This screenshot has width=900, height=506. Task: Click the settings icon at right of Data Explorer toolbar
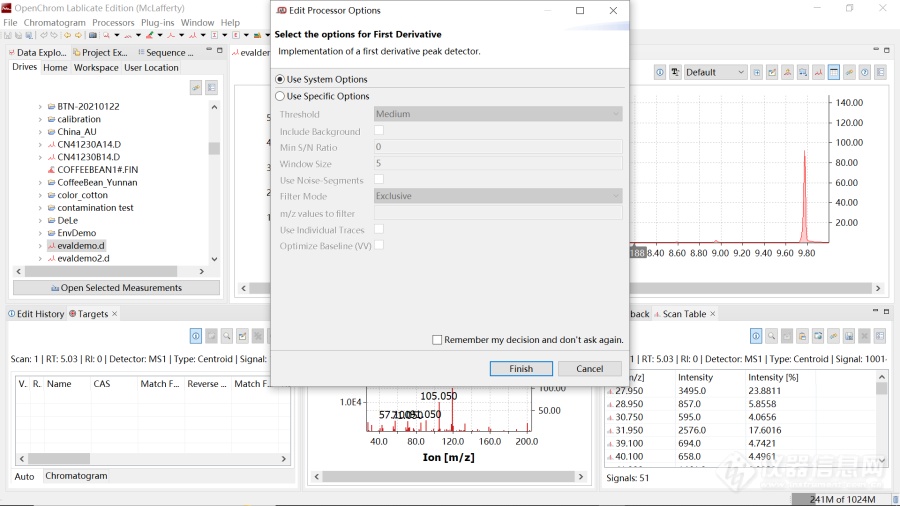[x=211, y=88]
